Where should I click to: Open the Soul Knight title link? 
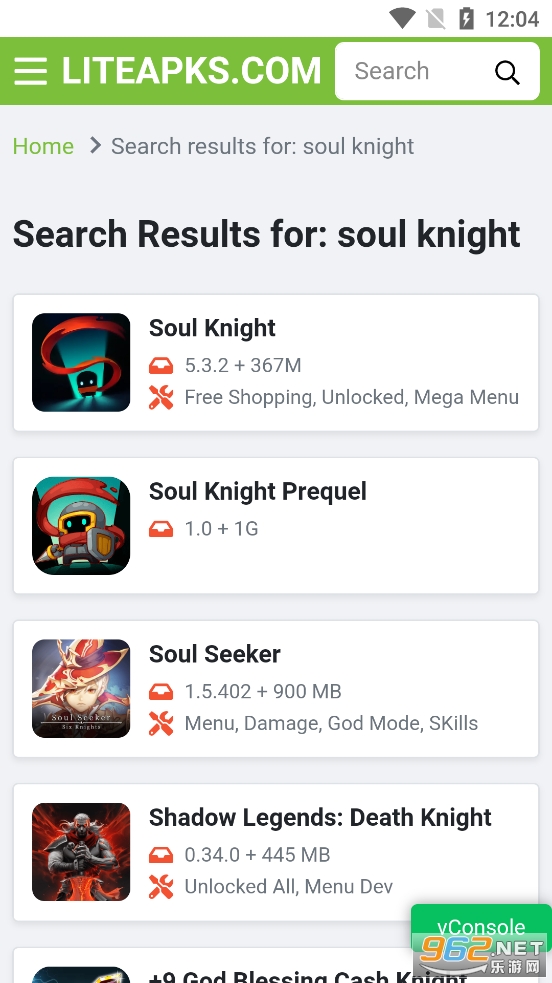(x=212, y=328)
